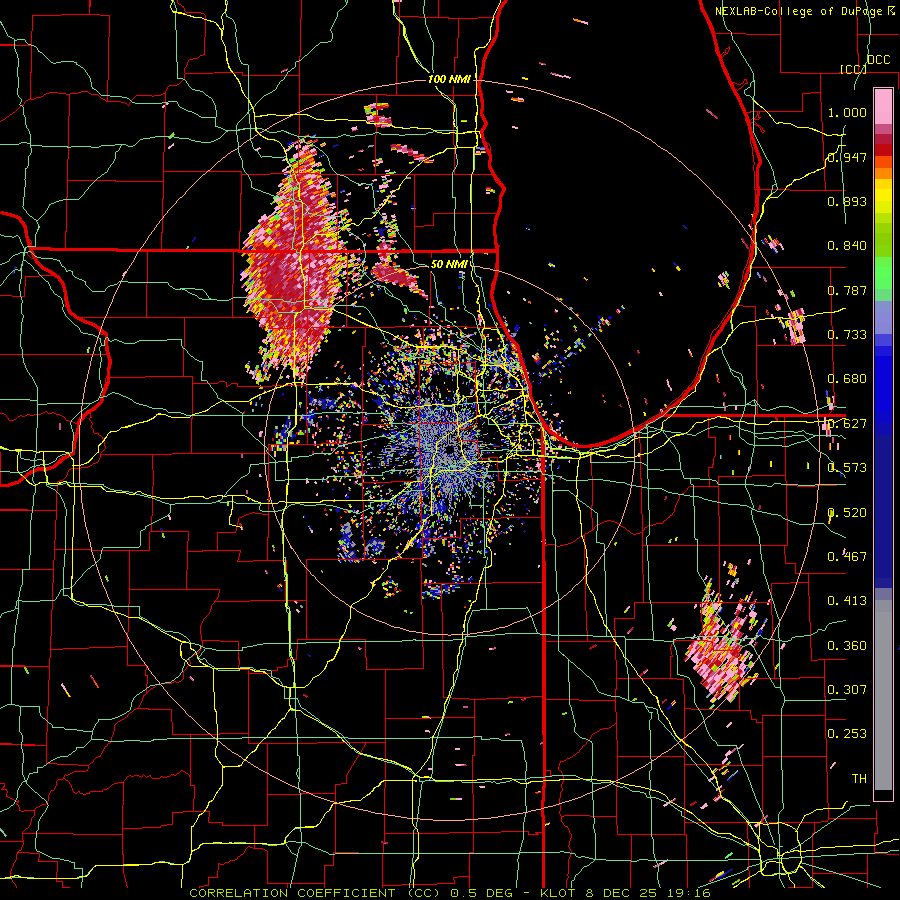Pick the periwinkle swatch near 0.750

[x=883, y=317]
